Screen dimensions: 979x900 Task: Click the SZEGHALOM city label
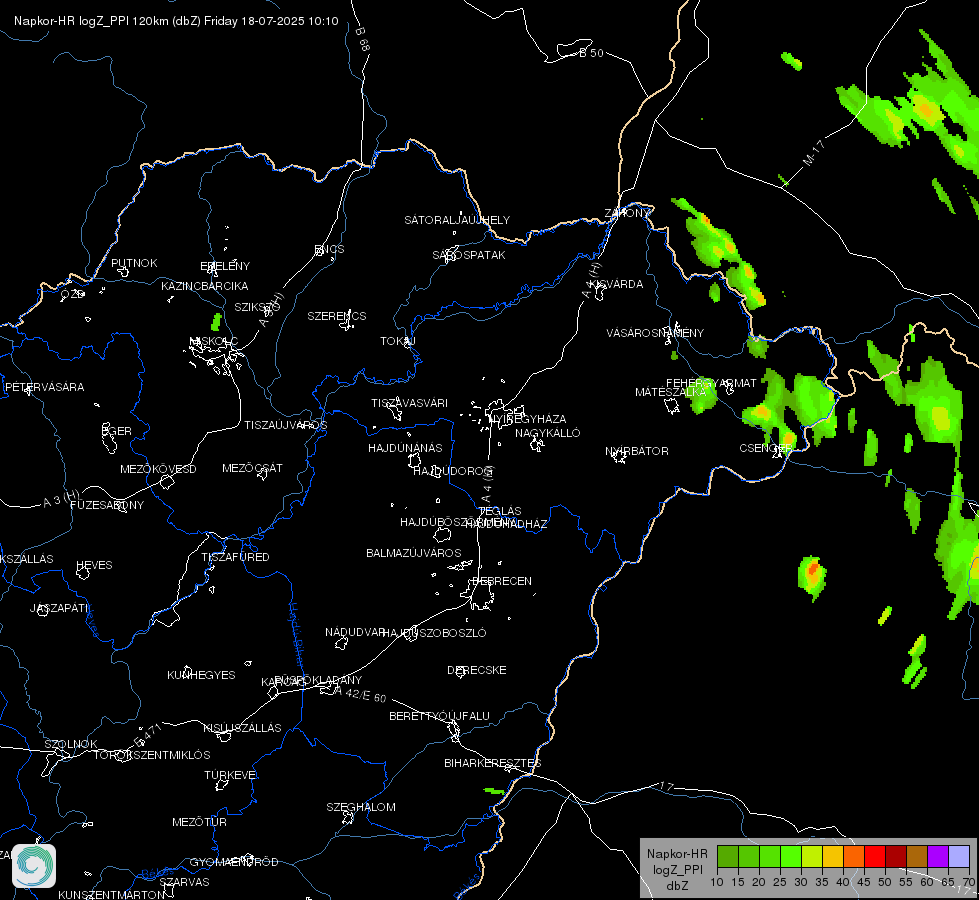pyautogui.click(x=361, y=807)
